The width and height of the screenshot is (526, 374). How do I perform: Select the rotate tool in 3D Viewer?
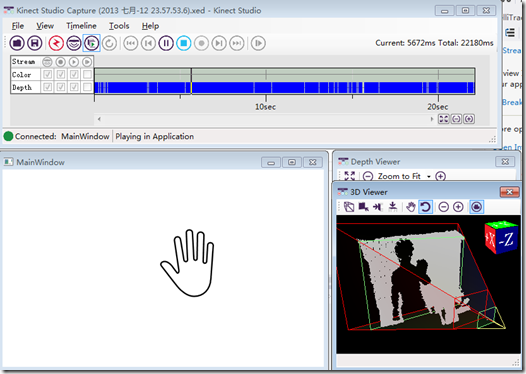tap(425, 207)
